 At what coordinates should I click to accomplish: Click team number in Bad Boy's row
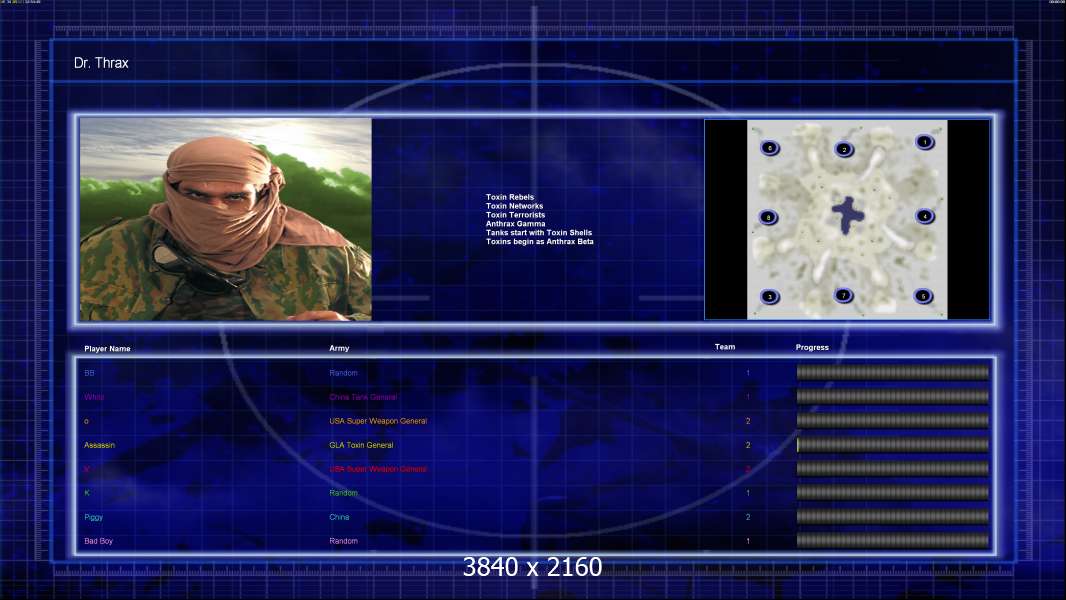pos(748,541)
